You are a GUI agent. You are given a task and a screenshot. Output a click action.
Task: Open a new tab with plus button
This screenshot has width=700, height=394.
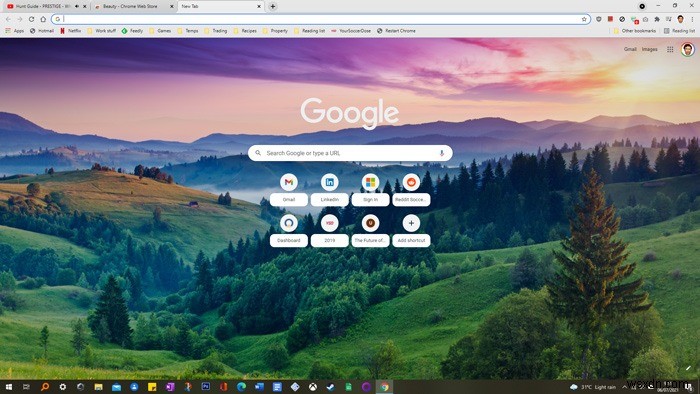click(x=272, y=6)
